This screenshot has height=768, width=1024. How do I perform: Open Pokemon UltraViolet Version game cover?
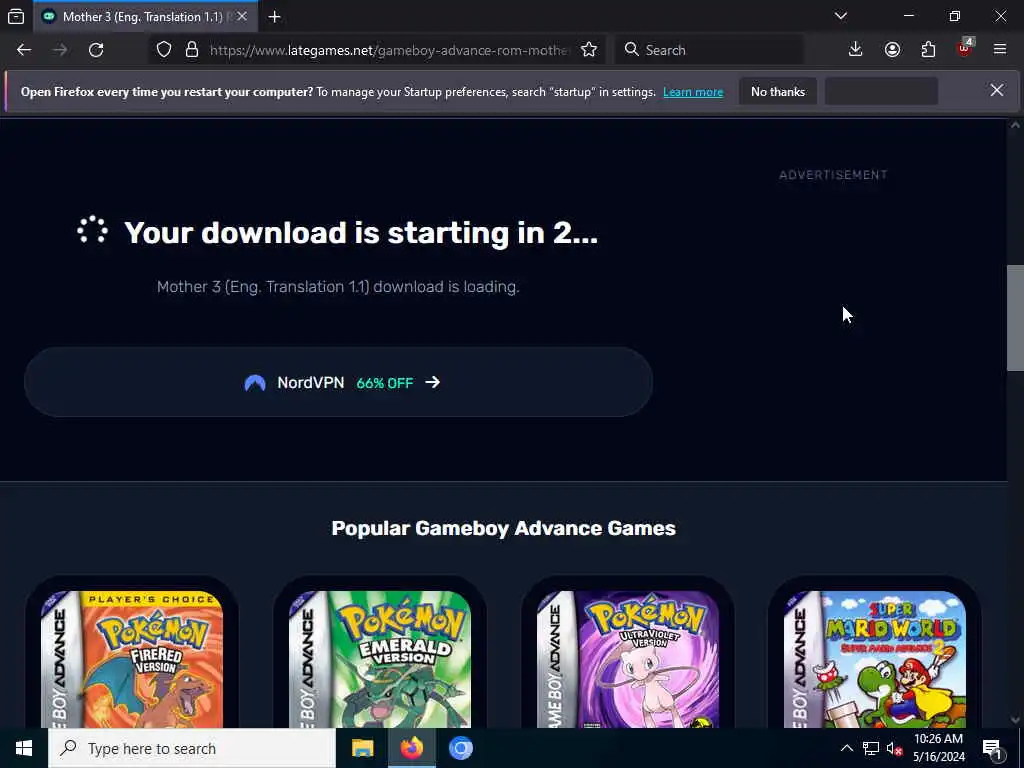628,658
